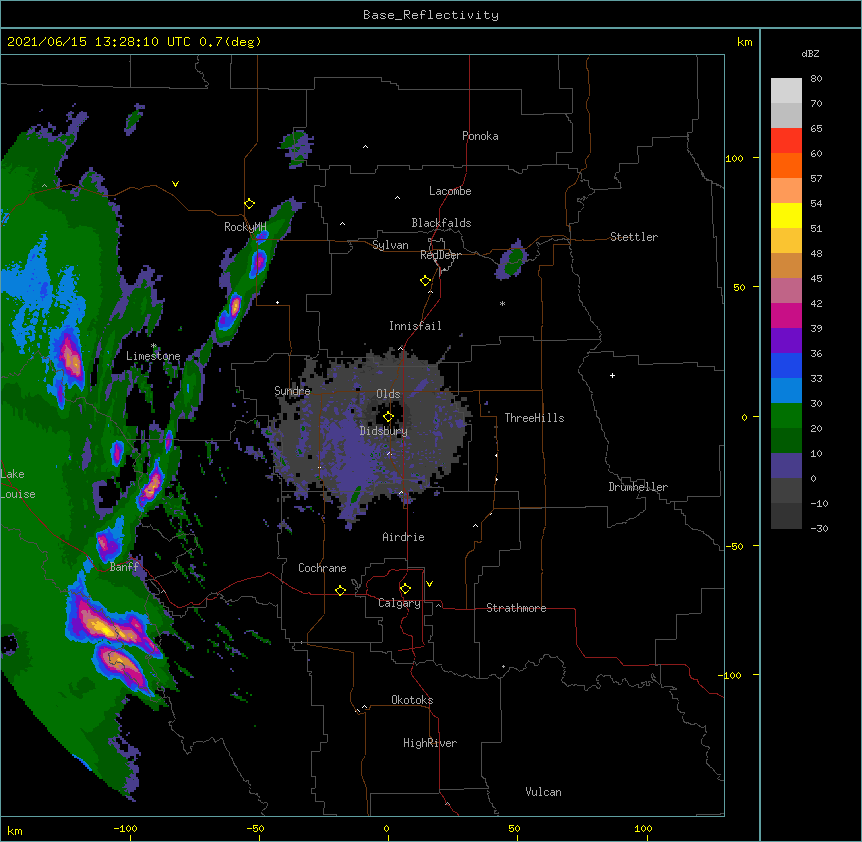Click the HighRiver label
The image size is (862, 842).
(x=430, y=743)
